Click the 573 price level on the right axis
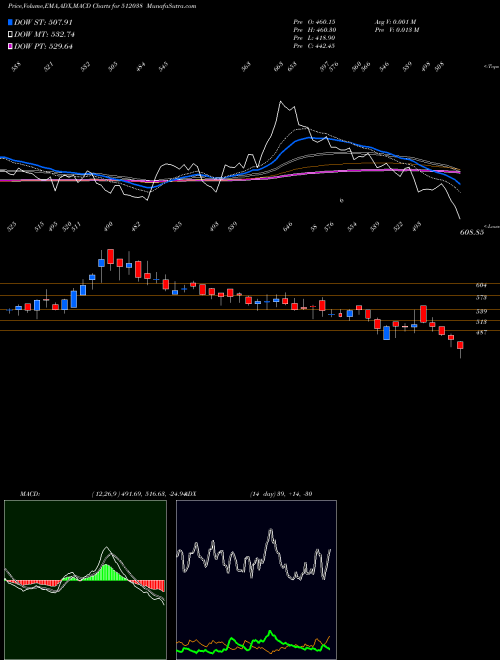This screenshot has height=660, width=500. click(x=481, y=298)
